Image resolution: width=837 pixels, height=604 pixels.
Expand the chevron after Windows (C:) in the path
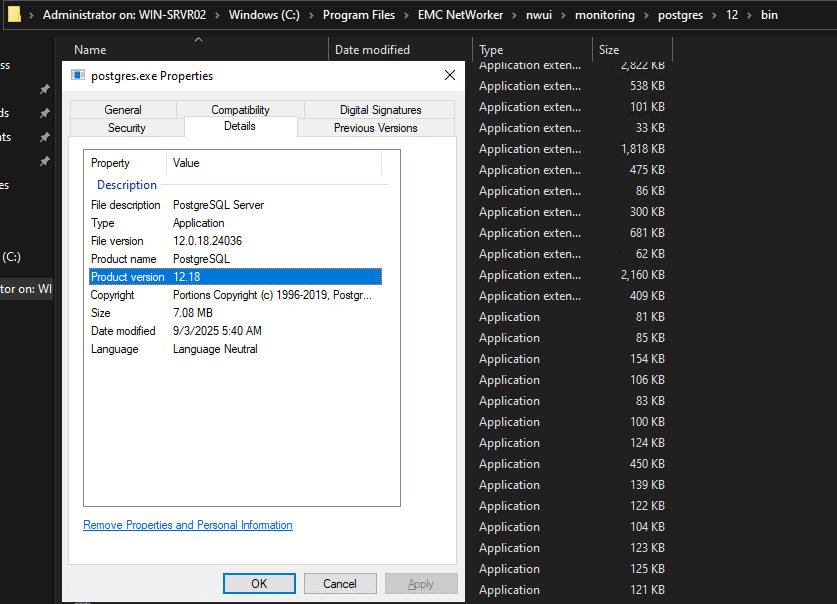[311, 15]
